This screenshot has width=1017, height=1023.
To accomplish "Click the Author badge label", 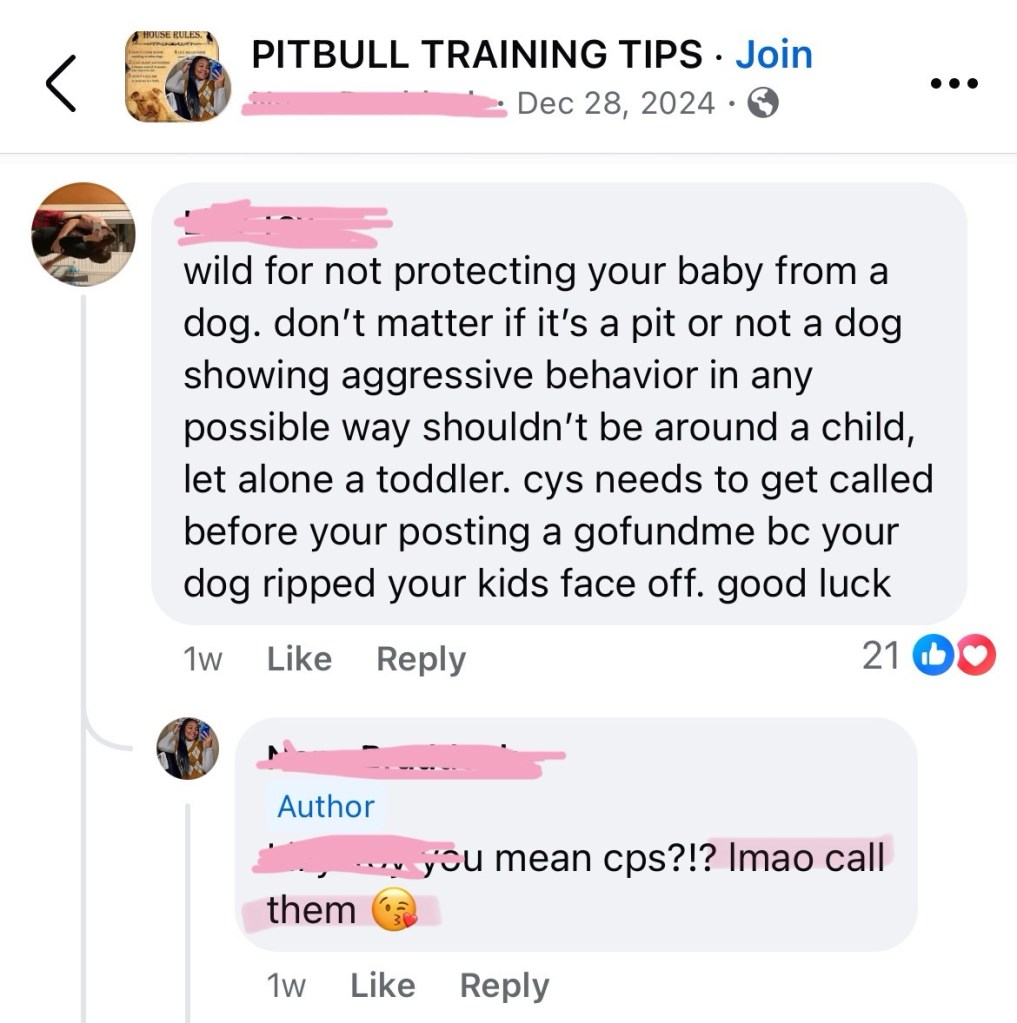I will pyautogui.click(x=326, y=807).
